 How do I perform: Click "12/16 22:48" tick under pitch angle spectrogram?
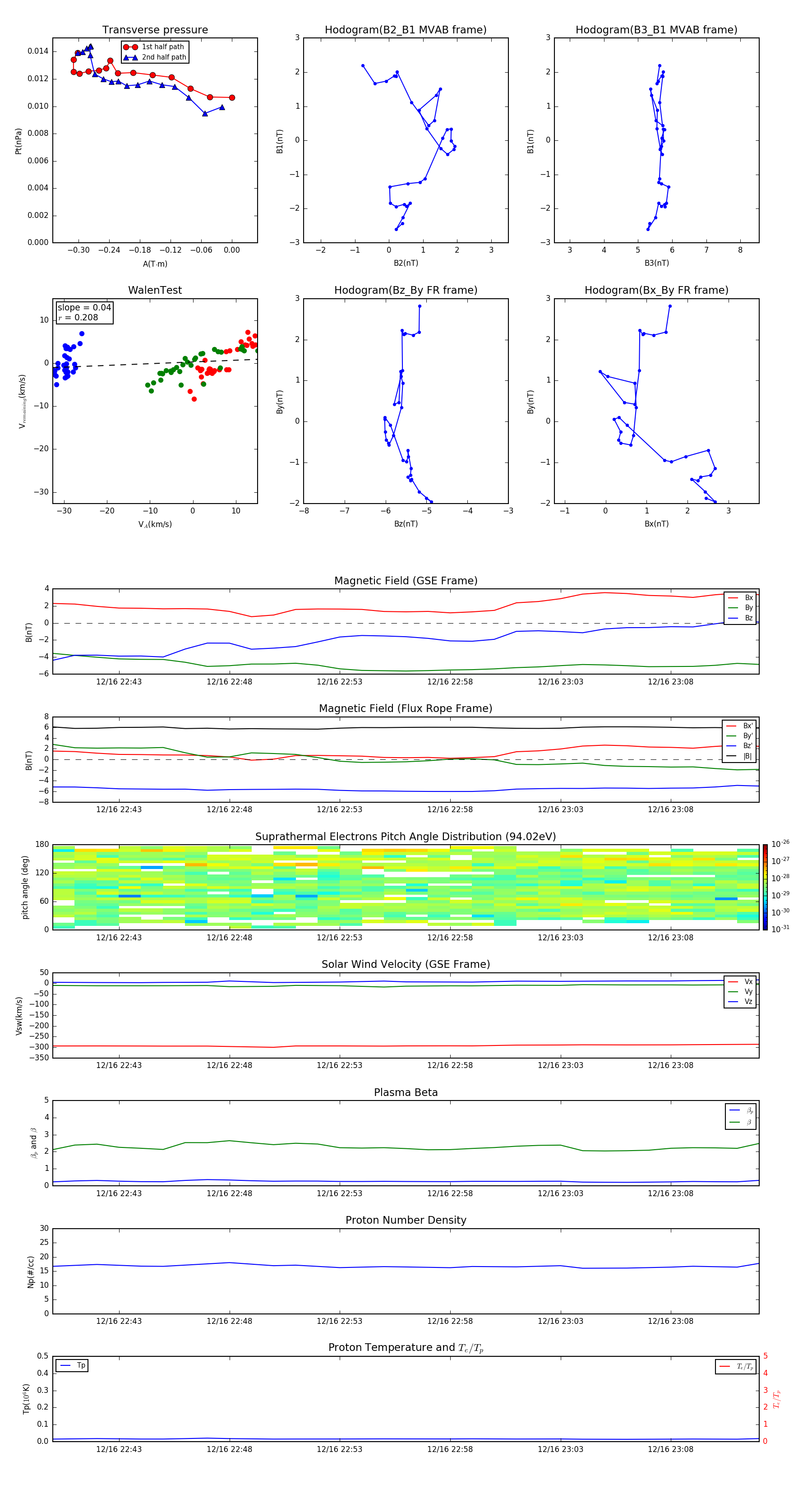[229, 938]
